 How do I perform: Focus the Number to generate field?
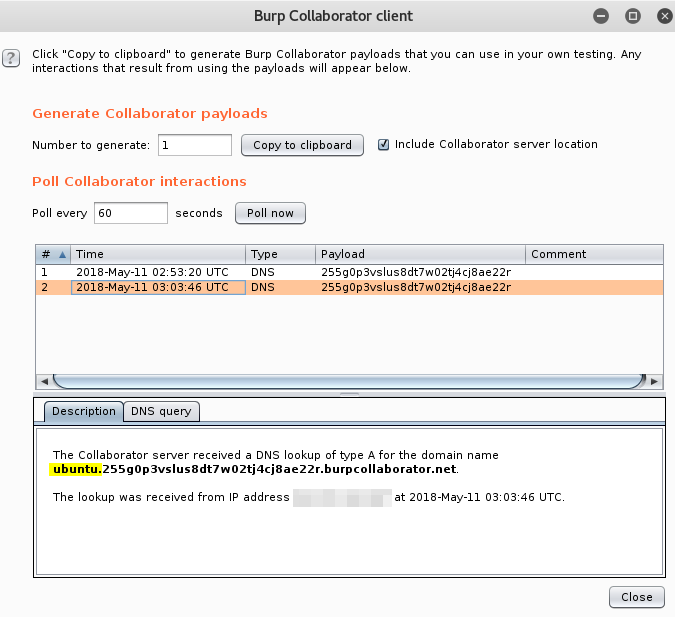tap(195, 145)
